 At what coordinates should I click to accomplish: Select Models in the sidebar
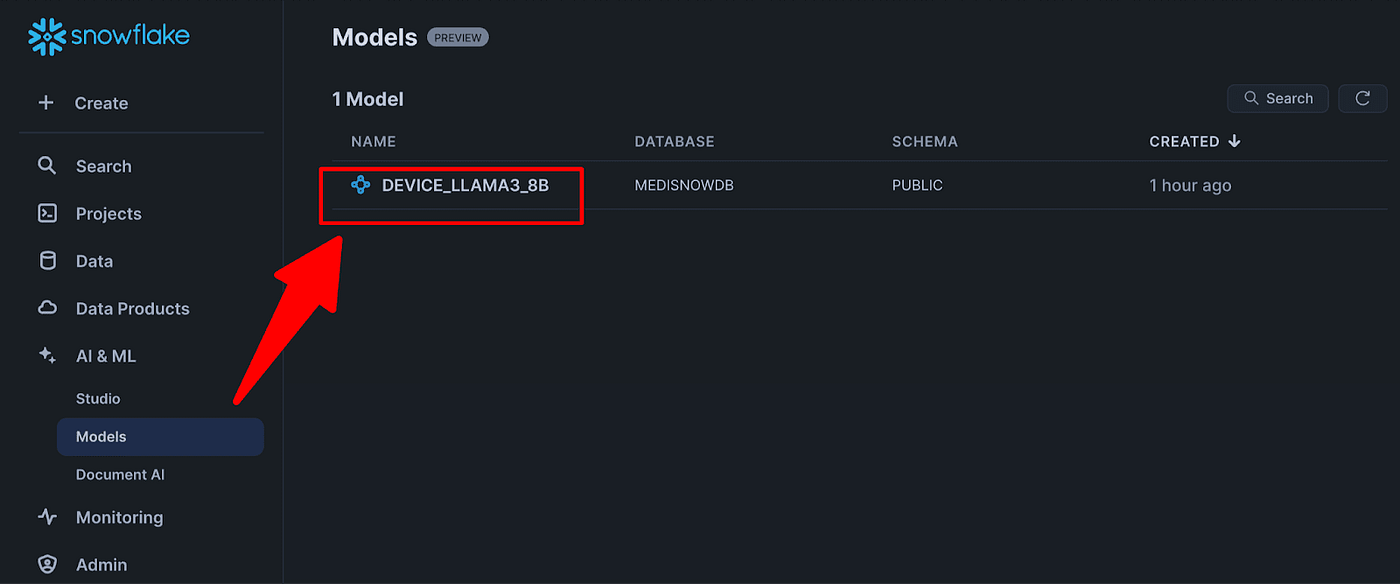click(160, 437)
